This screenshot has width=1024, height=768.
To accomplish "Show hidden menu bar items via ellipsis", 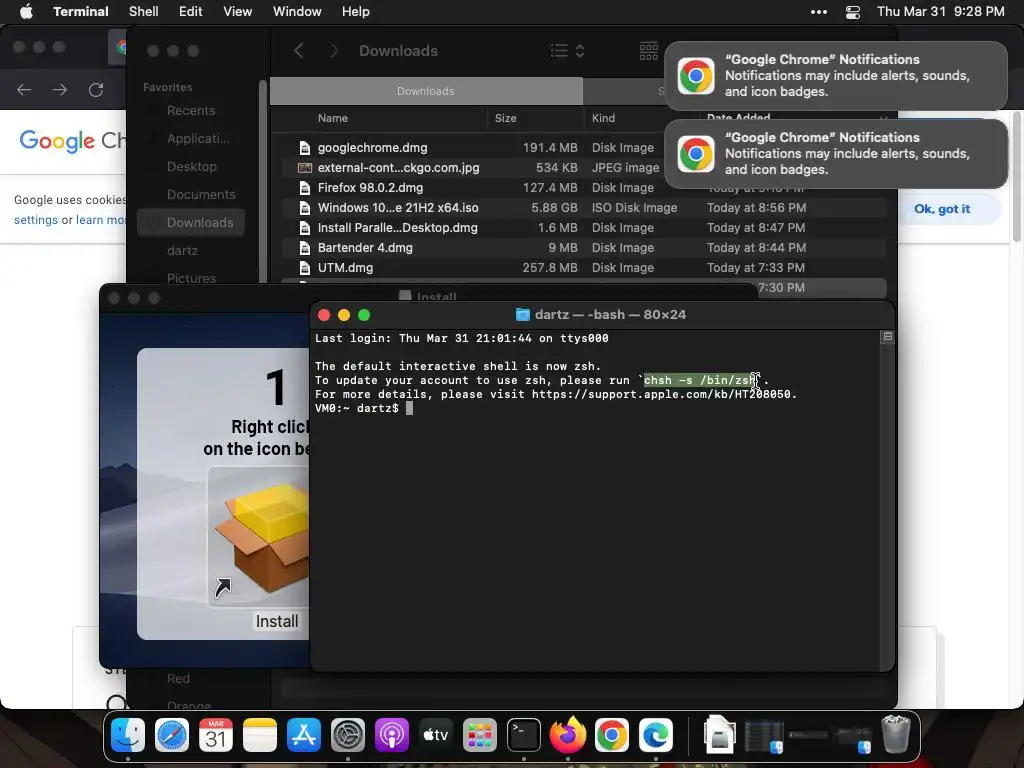I will tap(818, 12).
